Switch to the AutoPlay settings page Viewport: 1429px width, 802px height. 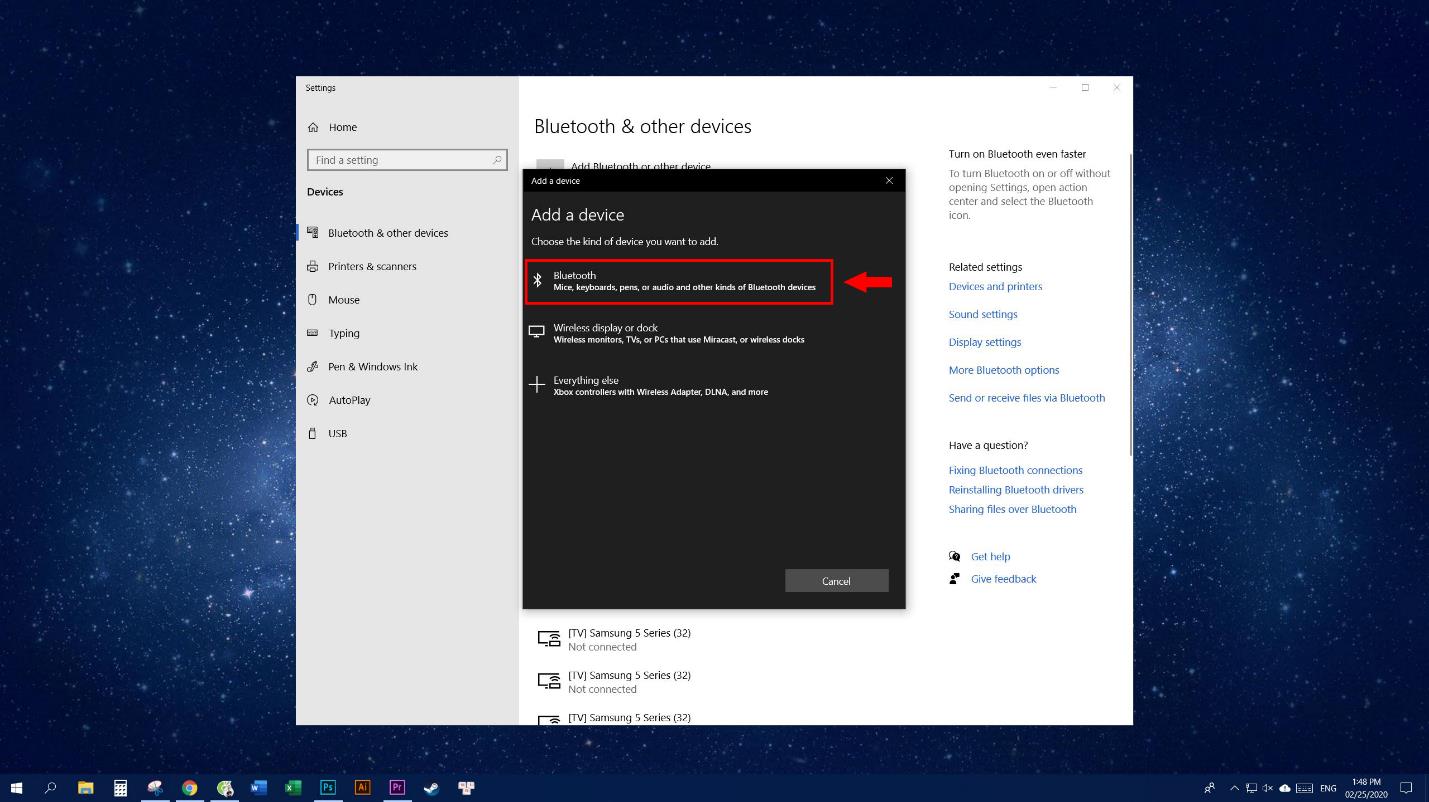pos(349,400)
